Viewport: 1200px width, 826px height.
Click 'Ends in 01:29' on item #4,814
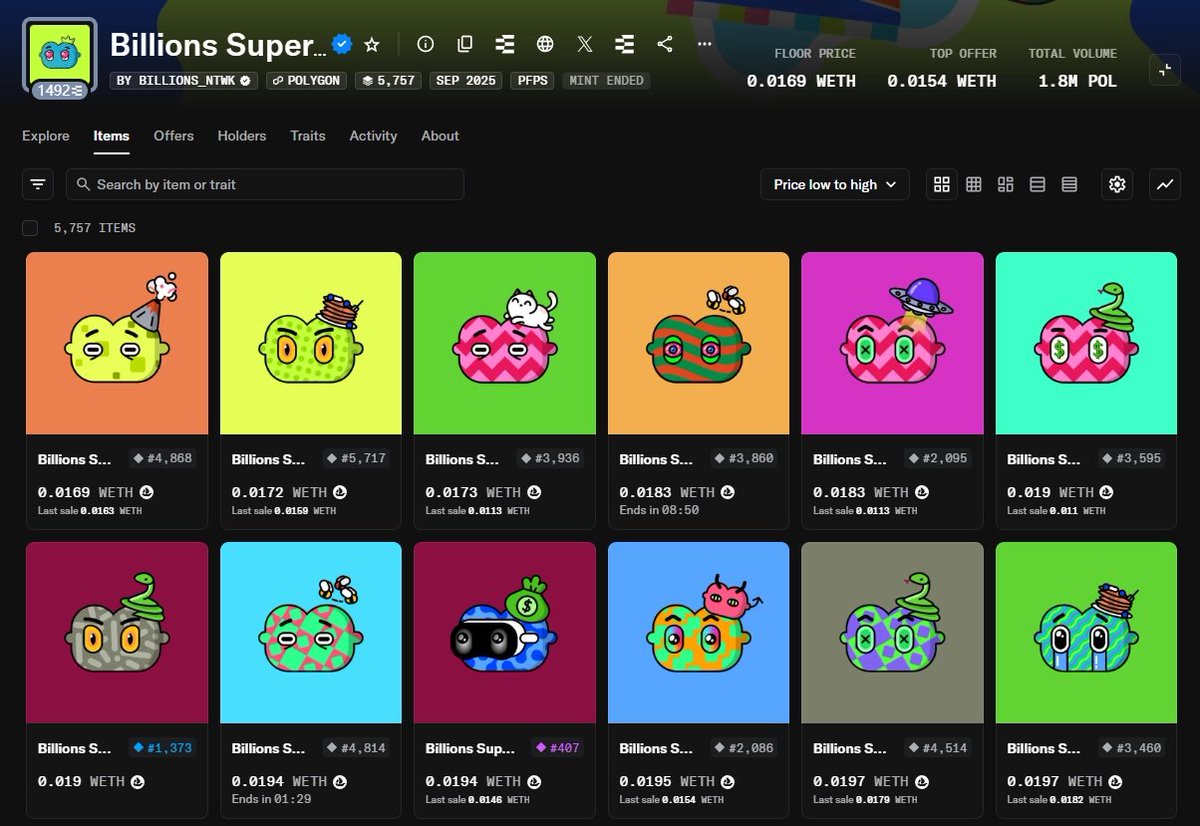click(271, 799)
